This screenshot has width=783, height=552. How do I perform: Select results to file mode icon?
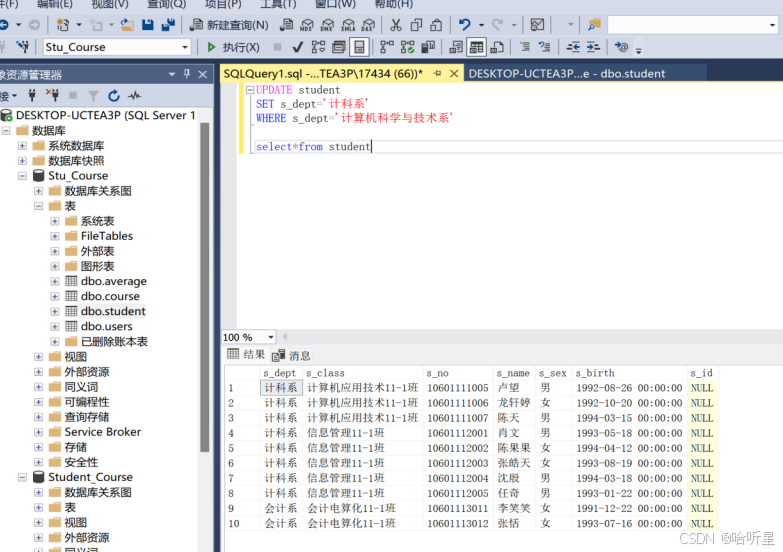click(497, 47)
